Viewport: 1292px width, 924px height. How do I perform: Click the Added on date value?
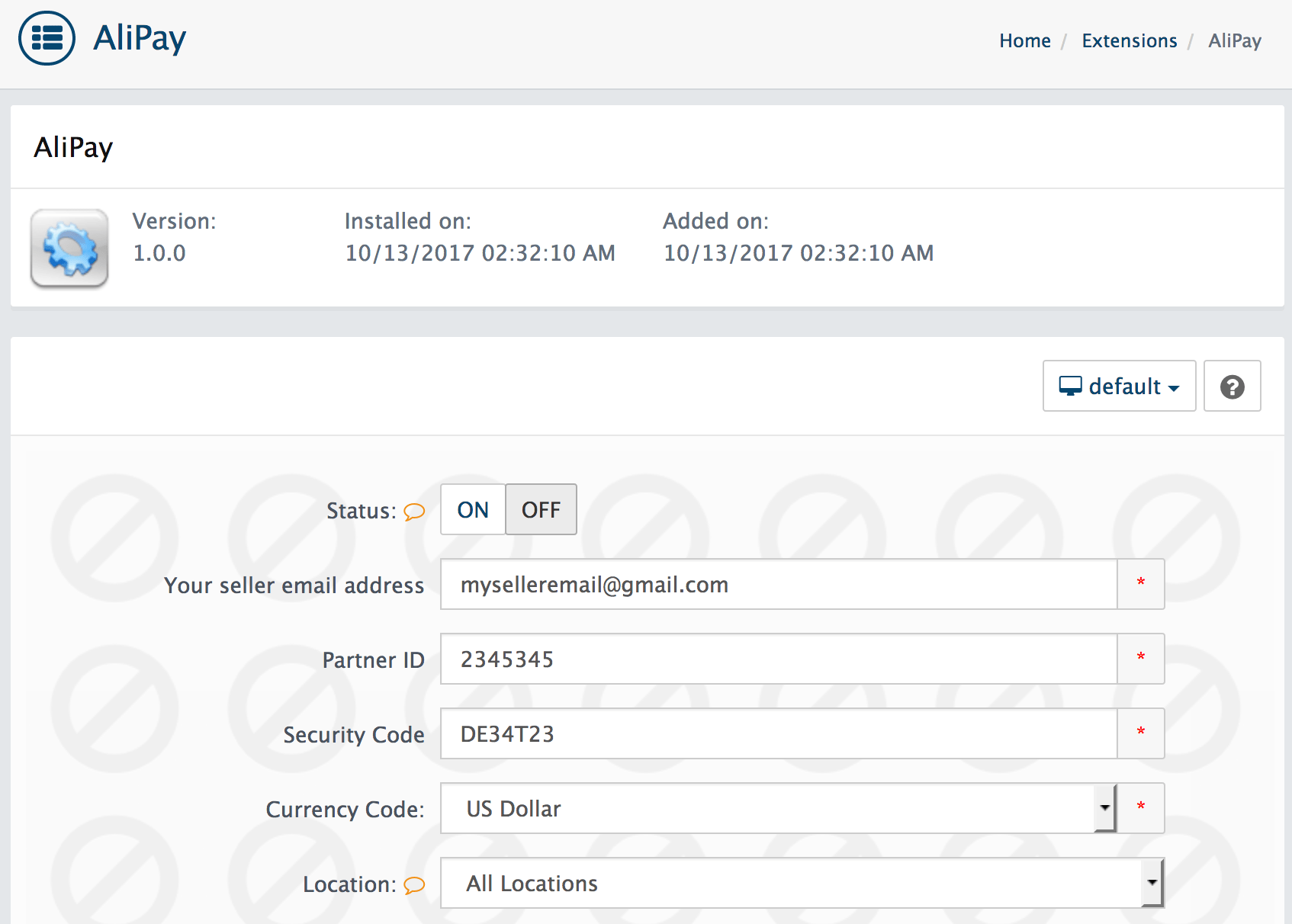pos(799,253)
